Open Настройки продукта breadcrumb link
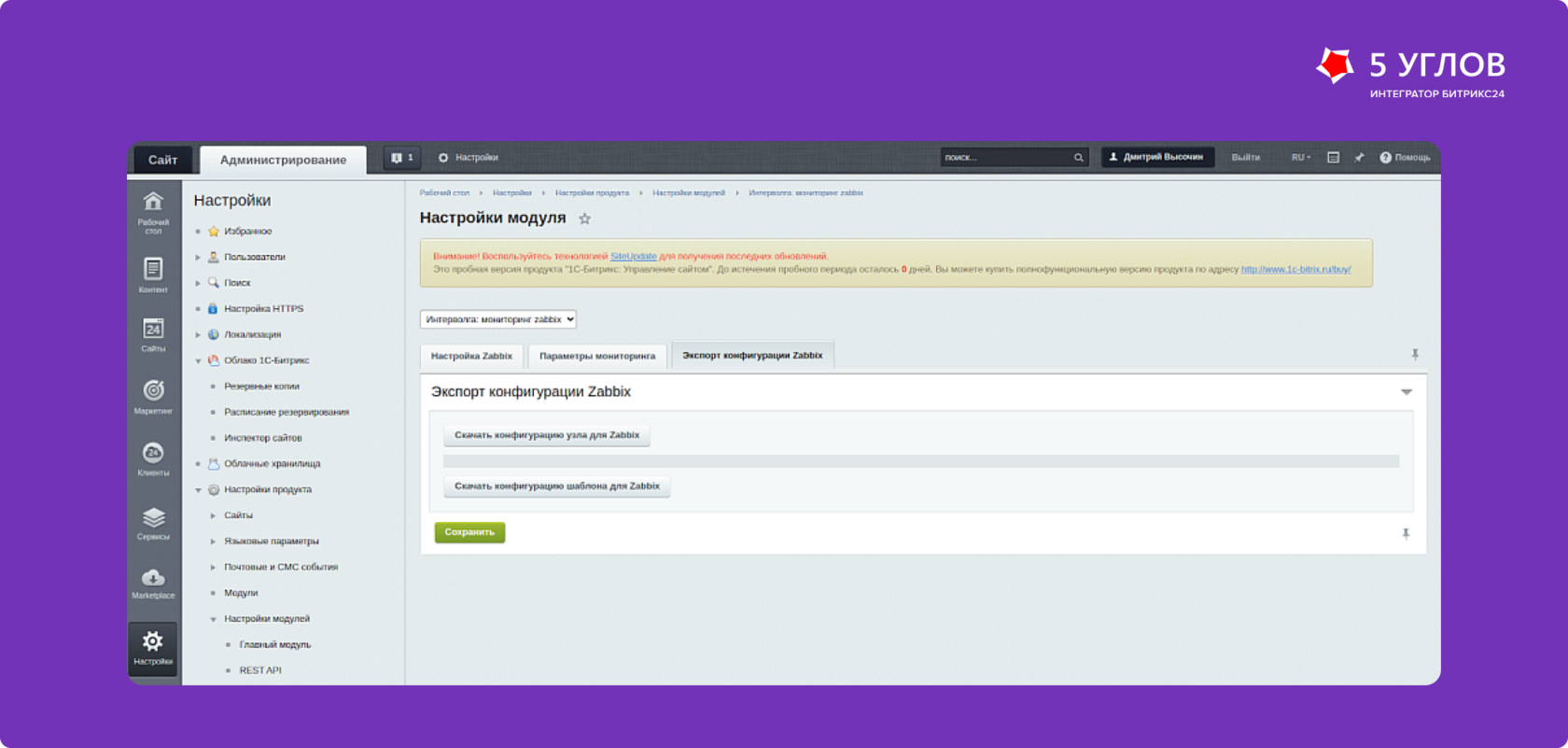 tap(592, 193)
